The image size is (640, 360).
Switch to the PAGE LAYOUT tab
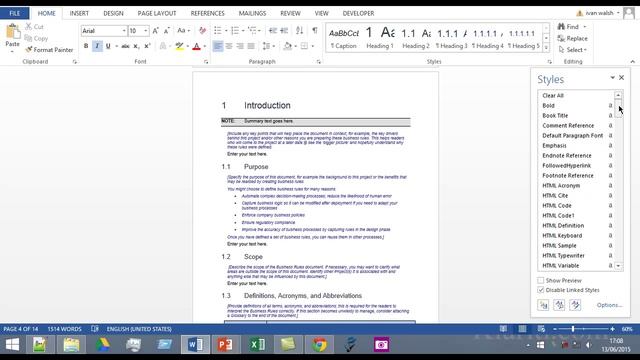pyautogui.click(x=157, y=13)
